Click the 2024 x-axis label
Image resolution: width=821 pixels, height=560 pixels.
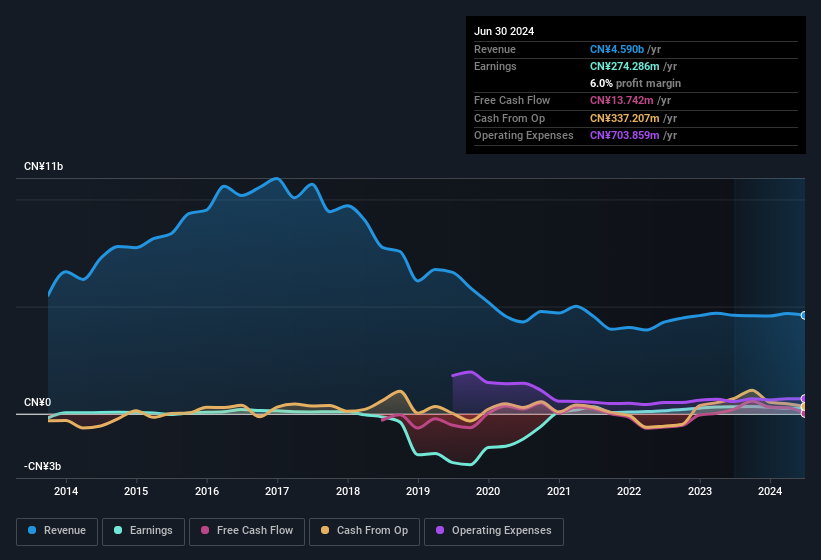click(x=770, y=491)
